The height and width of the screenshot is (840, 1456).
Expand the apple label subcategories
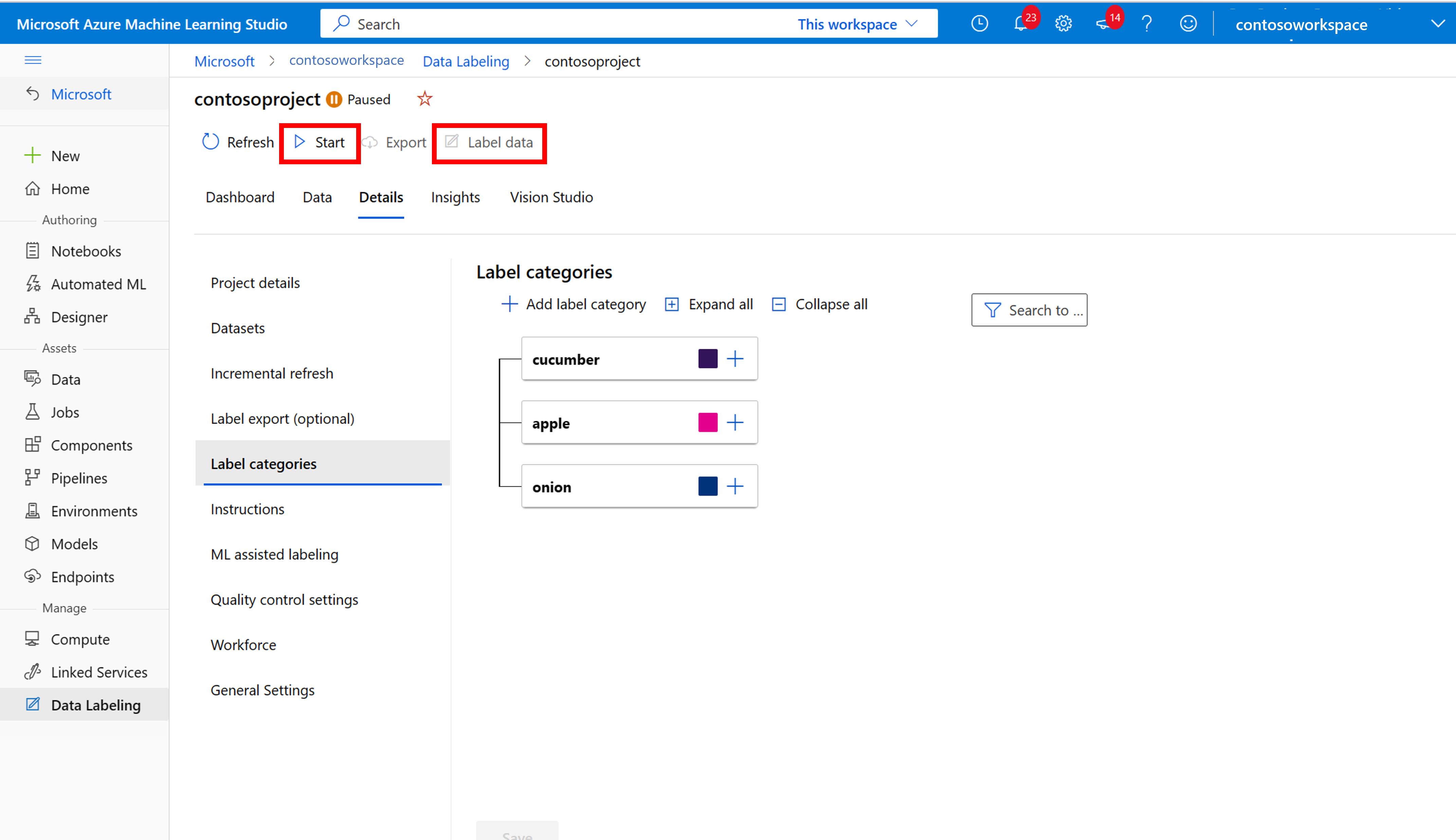735,422
